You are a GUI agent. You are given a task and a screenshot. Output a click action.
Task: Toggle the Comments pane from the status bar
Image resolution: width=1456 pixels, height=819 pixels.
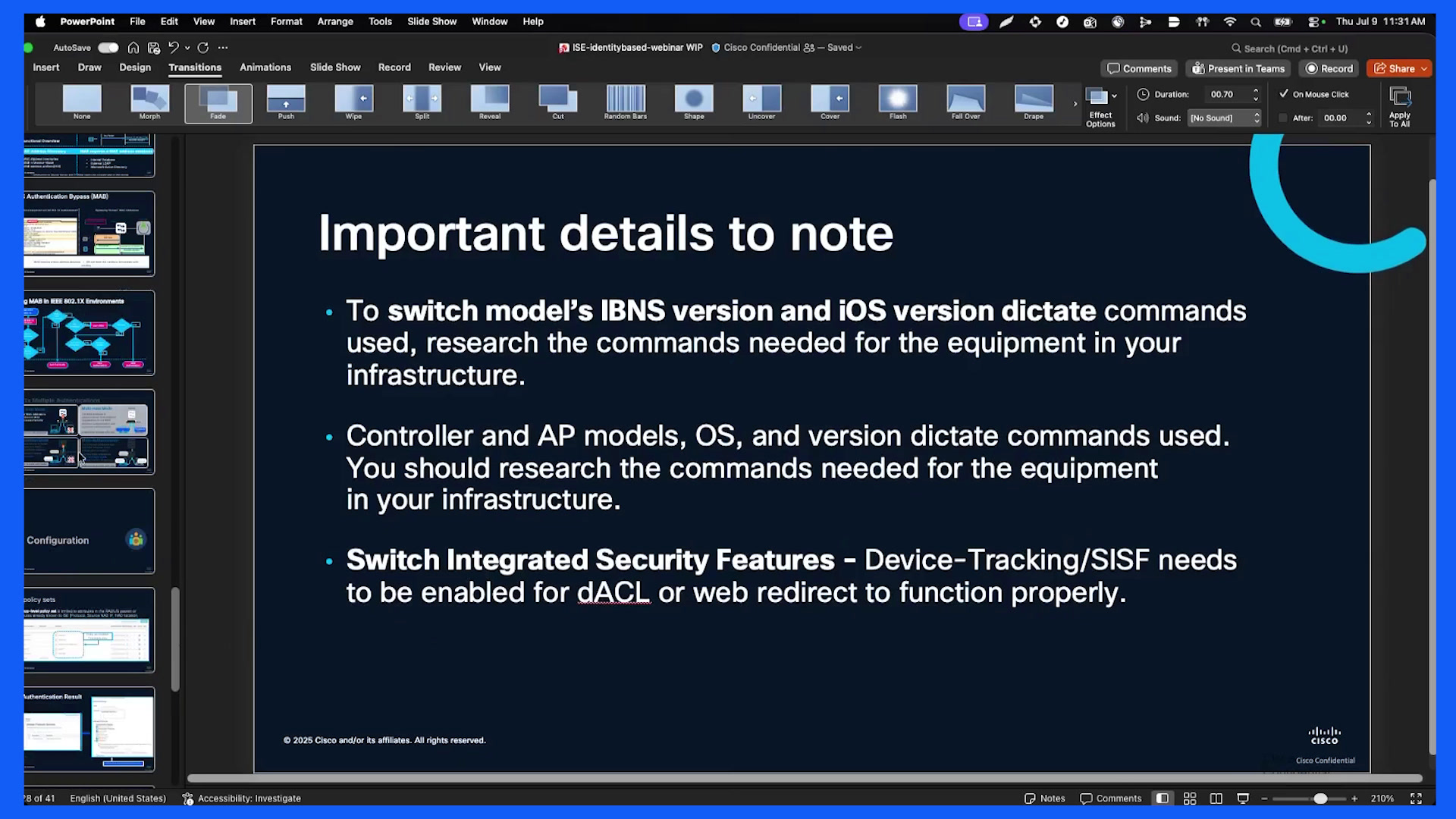(x=1110, y=799)
